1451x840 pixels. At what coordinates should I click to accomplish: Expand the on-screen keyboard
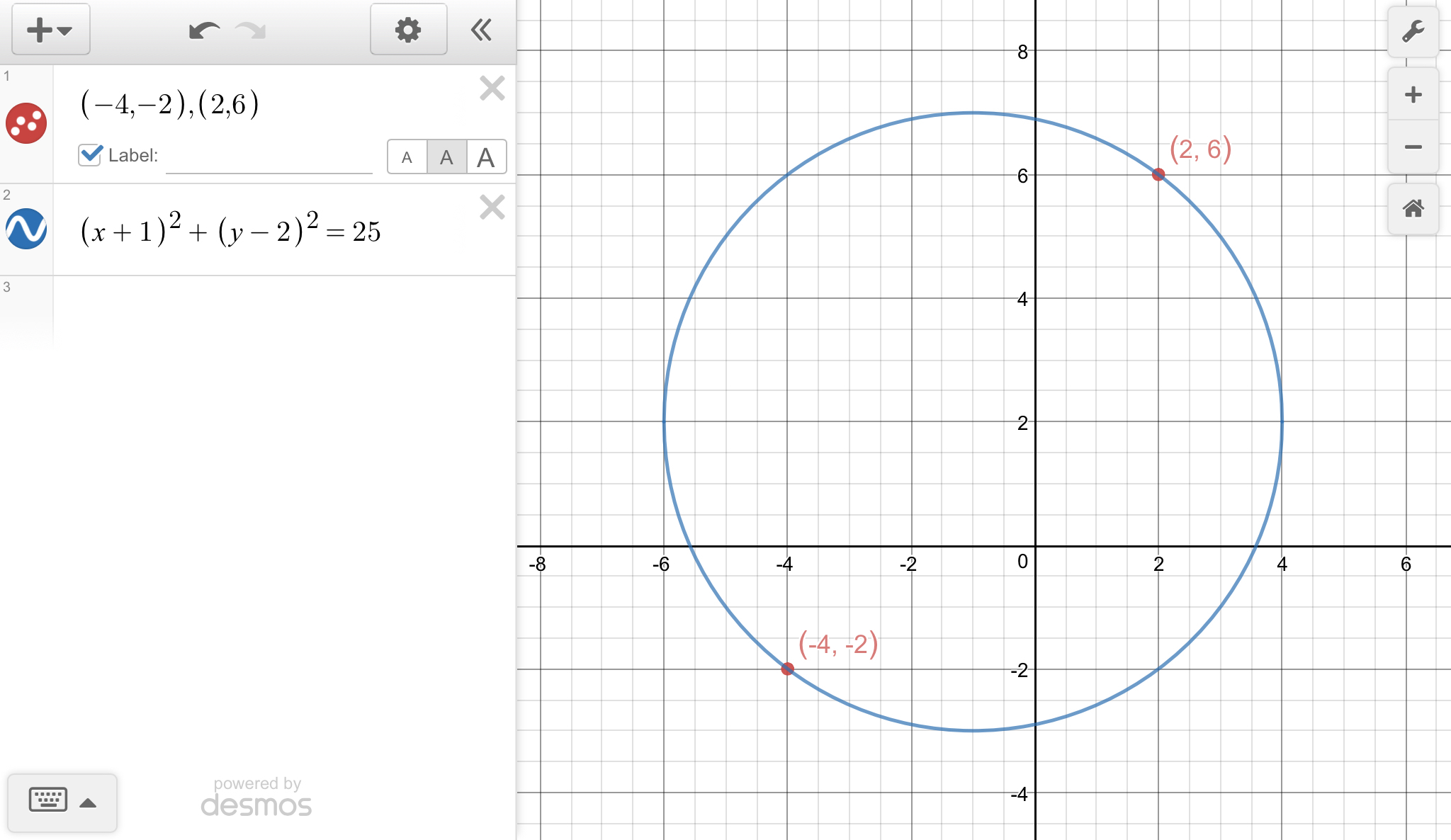62,802
